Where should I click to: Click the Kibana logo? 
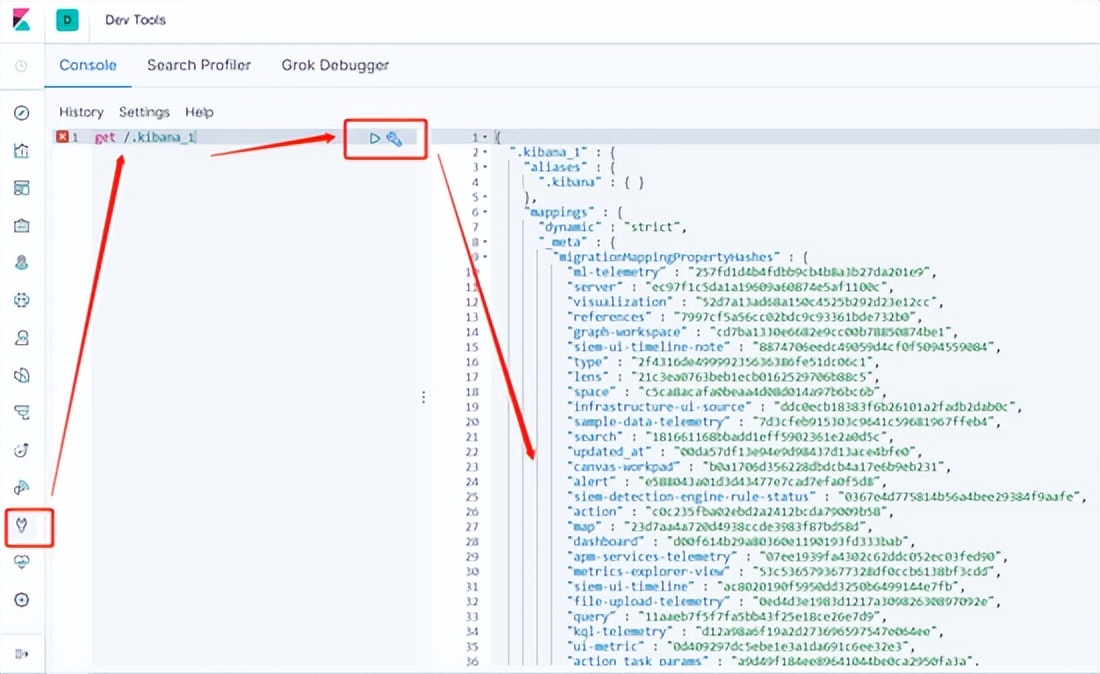(x=22, y=20)
